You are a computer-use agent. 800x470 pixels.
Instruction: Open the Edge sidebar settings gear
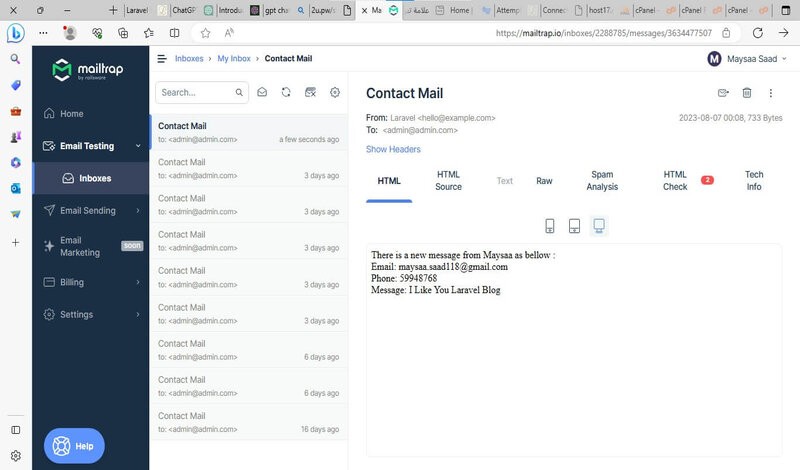click(x=15, y=456)
